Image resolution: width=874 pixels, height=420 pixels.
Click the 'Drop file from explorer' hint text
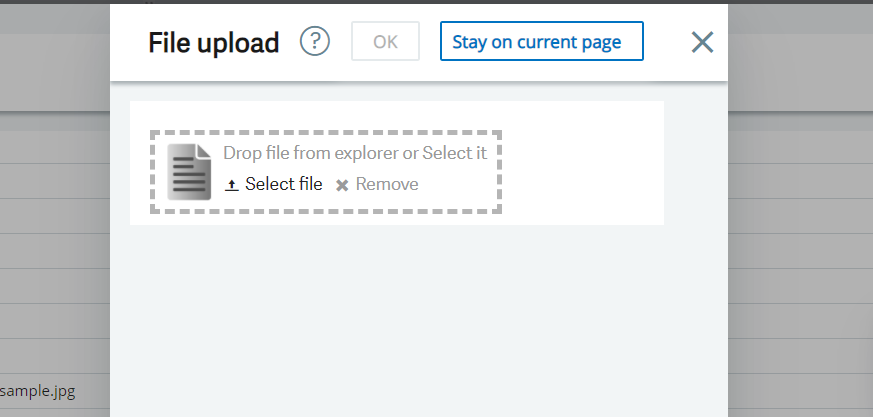pos(309,153)
